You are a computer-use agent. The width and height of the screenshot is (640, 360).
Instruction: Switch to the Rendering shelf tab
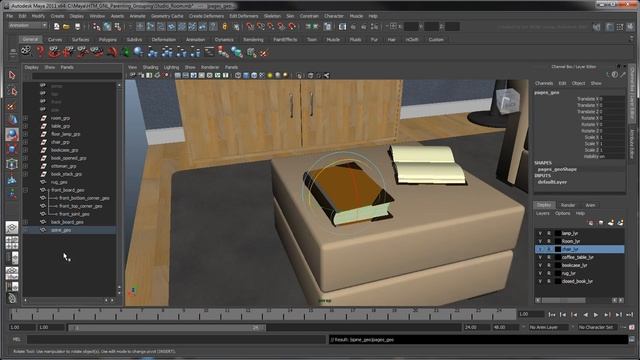click(253, 40)
